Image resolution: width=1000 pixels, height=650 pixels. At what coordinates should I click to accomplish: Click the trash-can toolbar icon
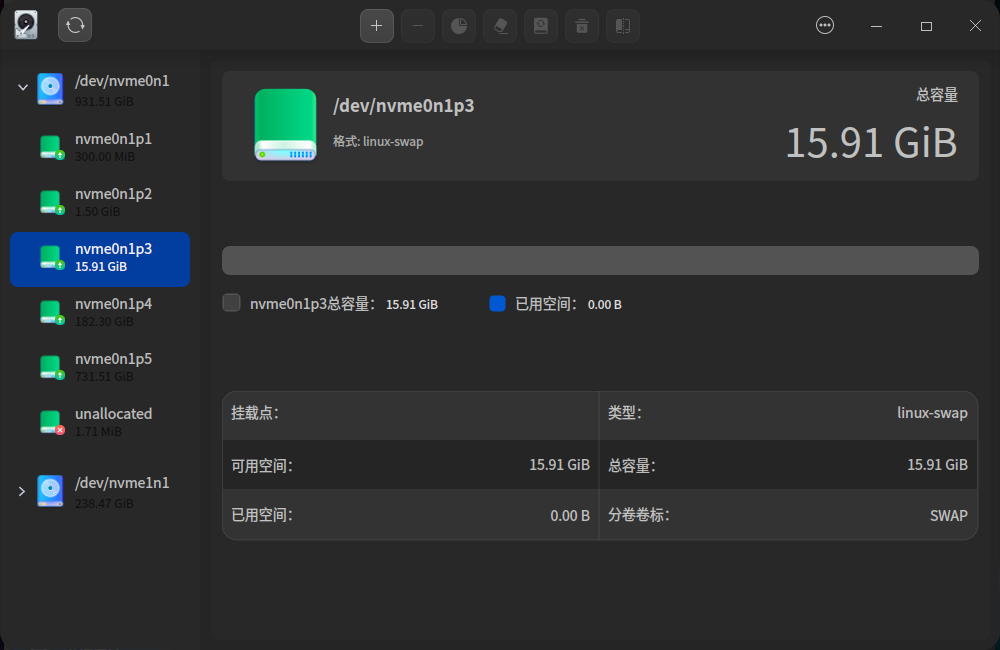coord(582,26)
